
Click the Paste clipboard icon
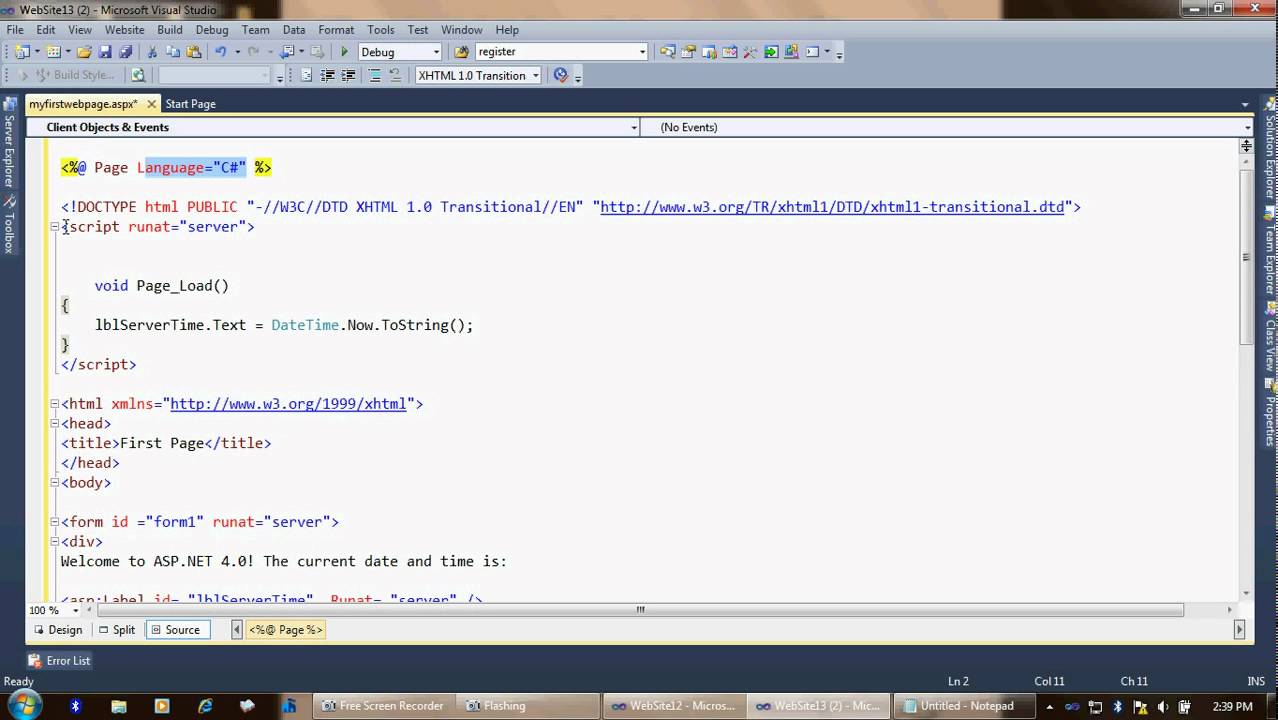click(x=193, y=52)
